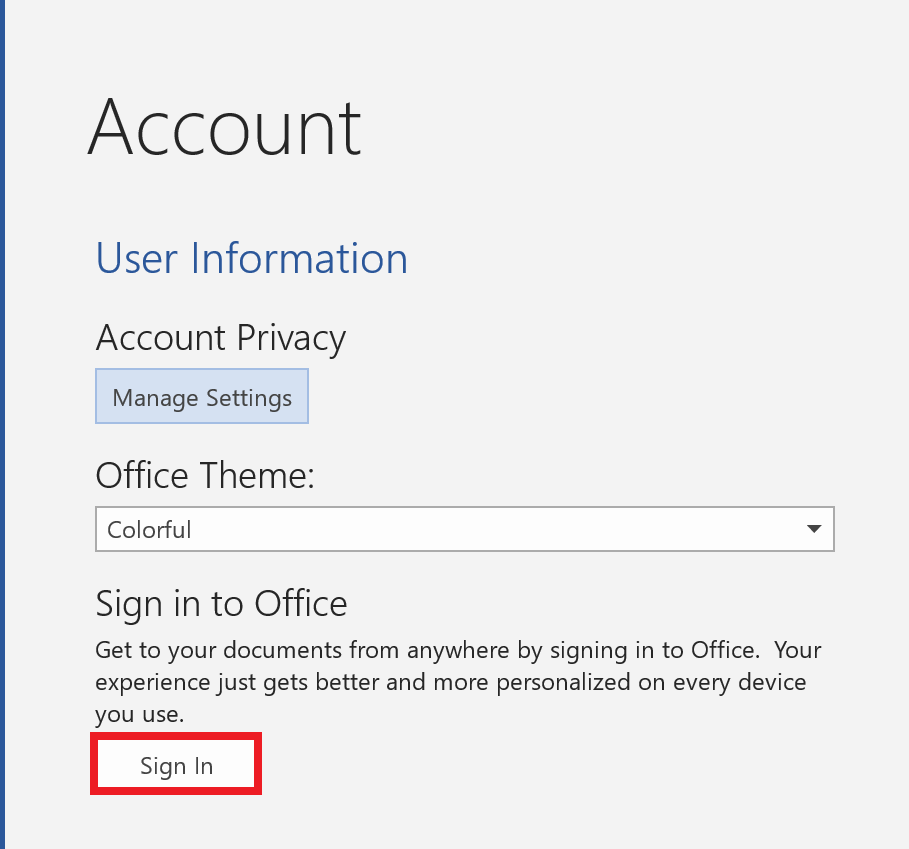The image size is (909, 849).
Task: Click the Sign In button
Action: click(176, 765)
